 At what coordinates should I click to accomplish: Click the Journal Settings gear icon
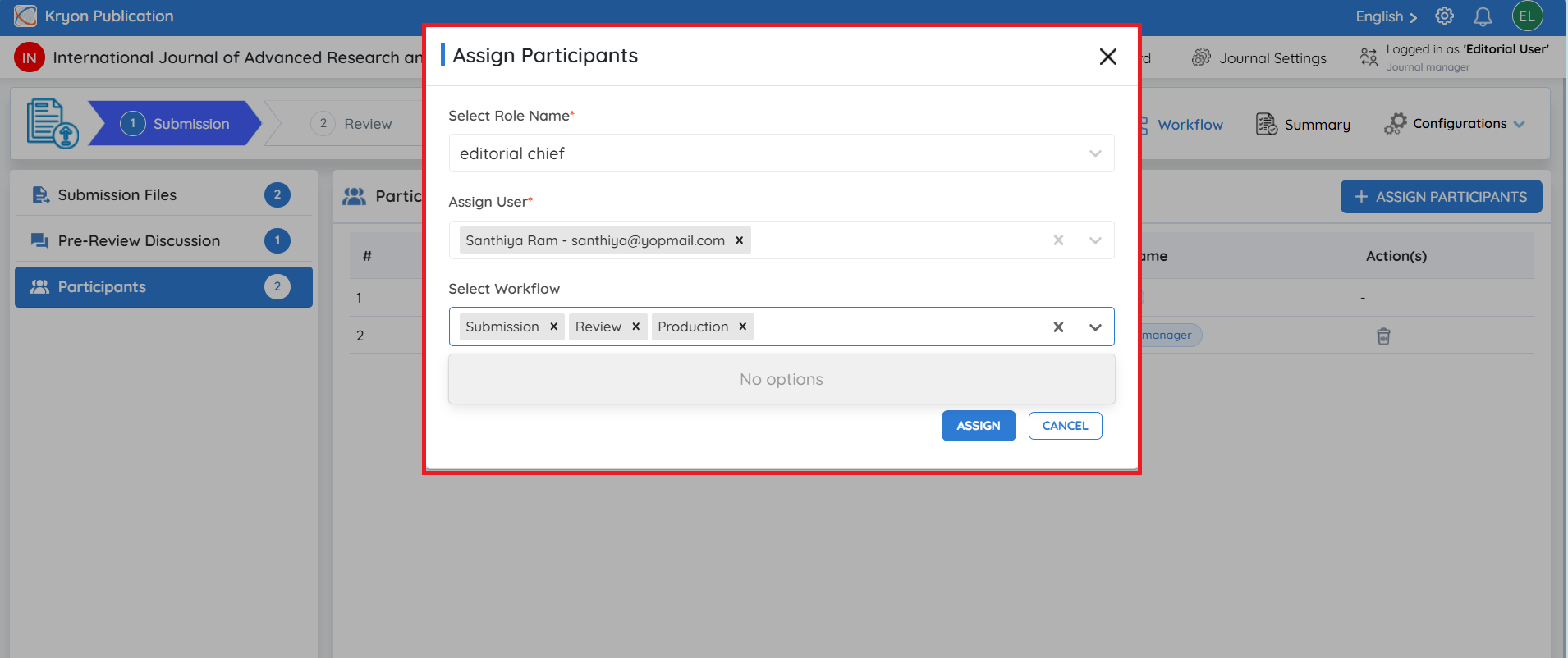(x=1201, y=57)
